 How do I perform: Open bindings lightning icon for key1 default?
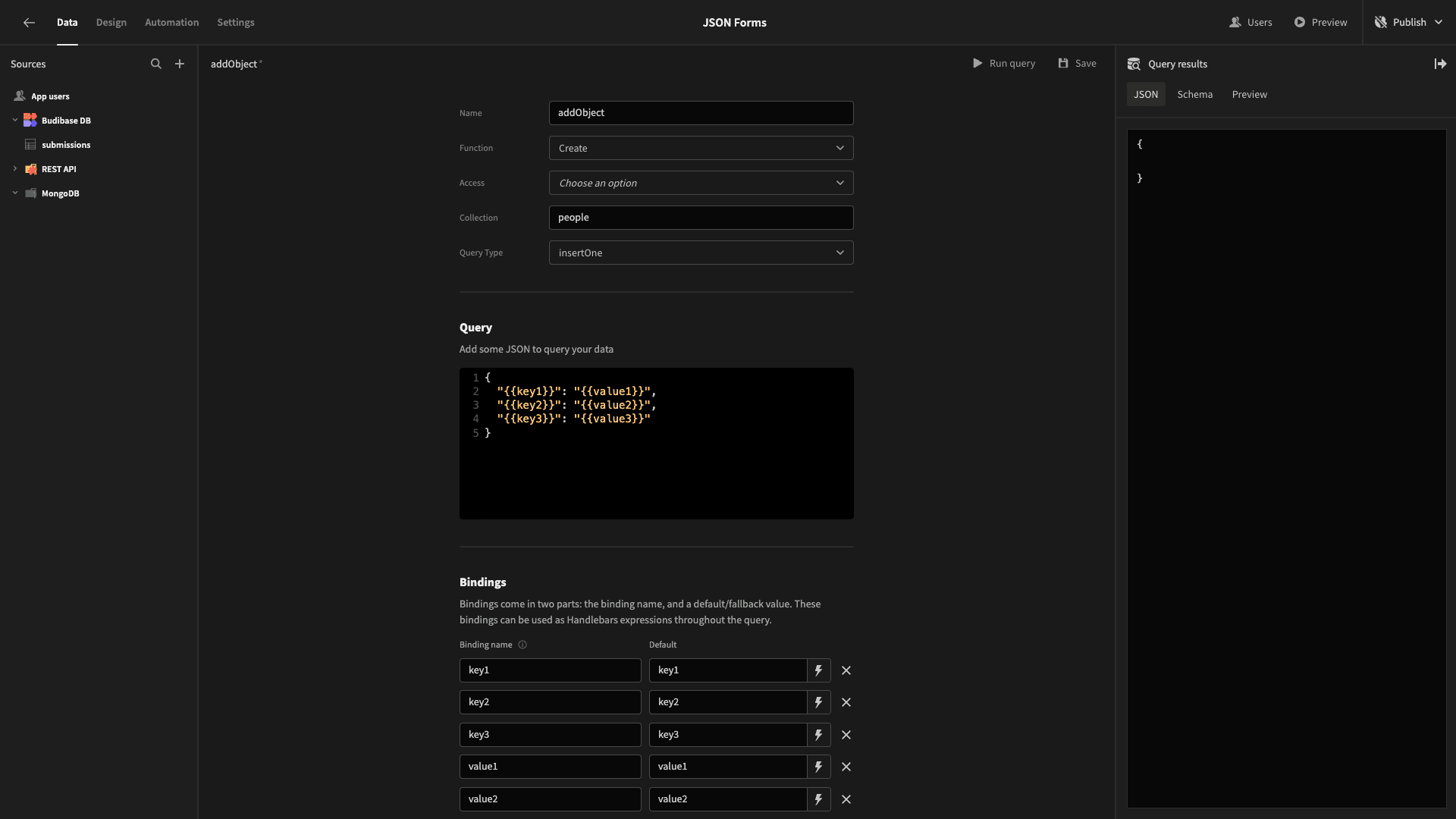tap(818, 670)
